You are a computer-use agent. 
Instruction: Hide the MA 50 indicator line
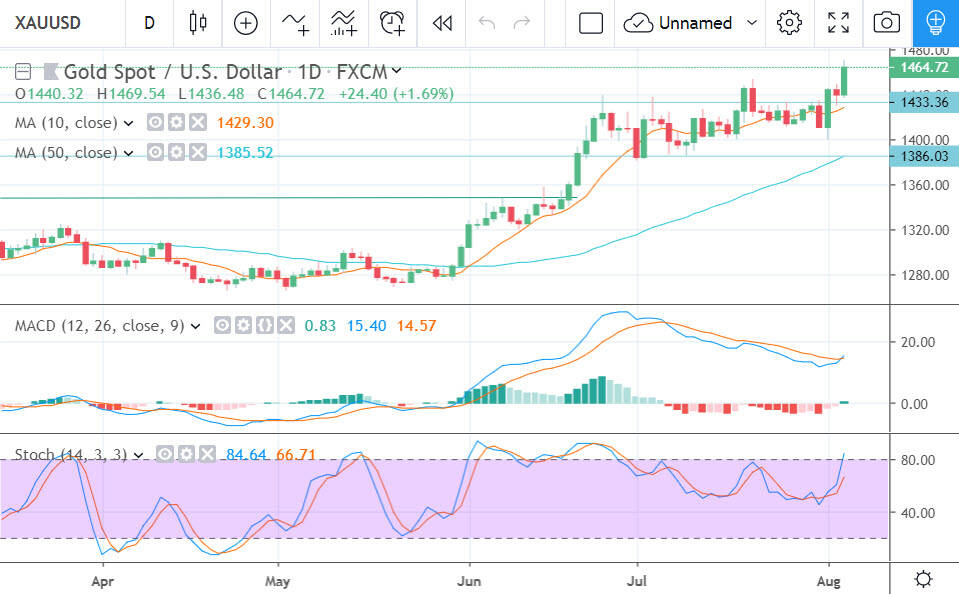coord(155,152)
